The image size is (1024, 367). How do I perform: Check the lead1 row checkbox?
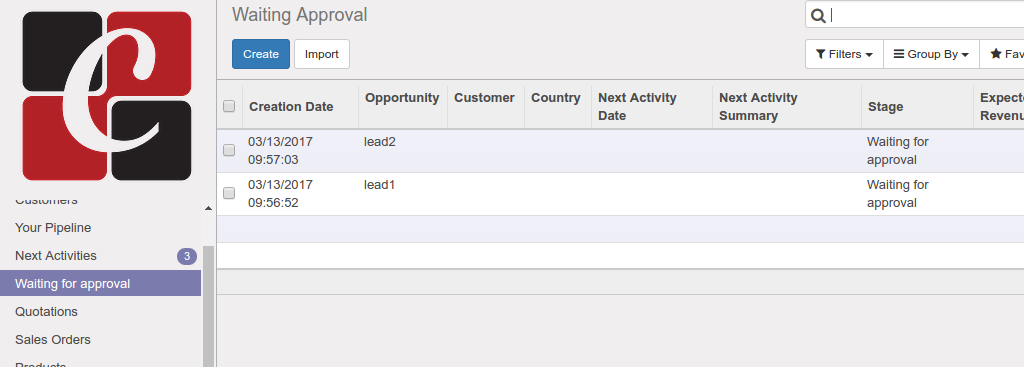pyautogui.click(x=229, y=193)
